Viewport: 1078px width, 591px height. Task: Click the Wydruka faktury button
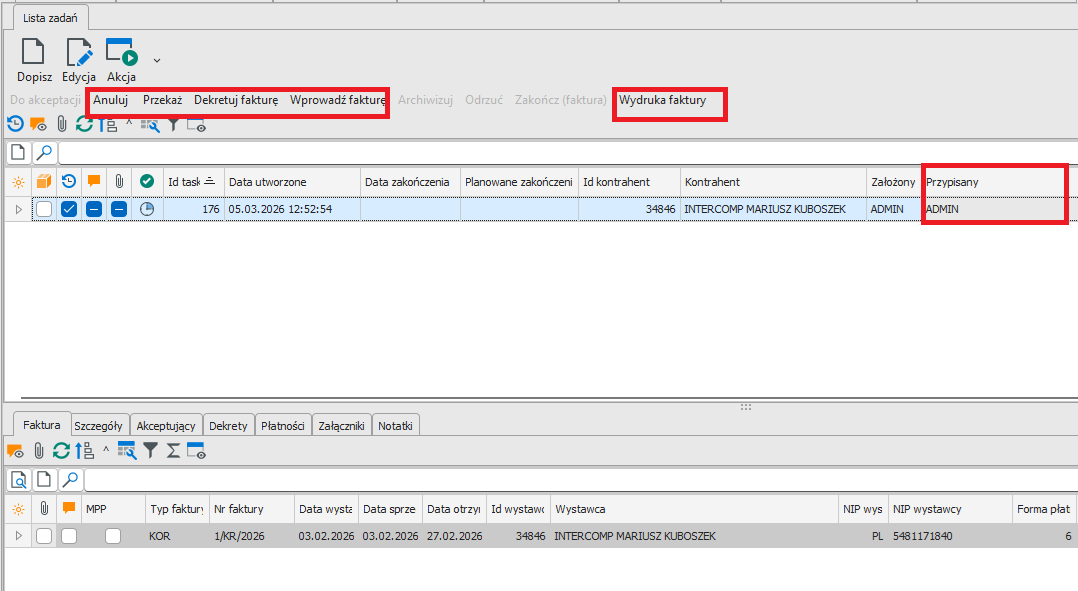pyautogui.click(x=662, y=101)
